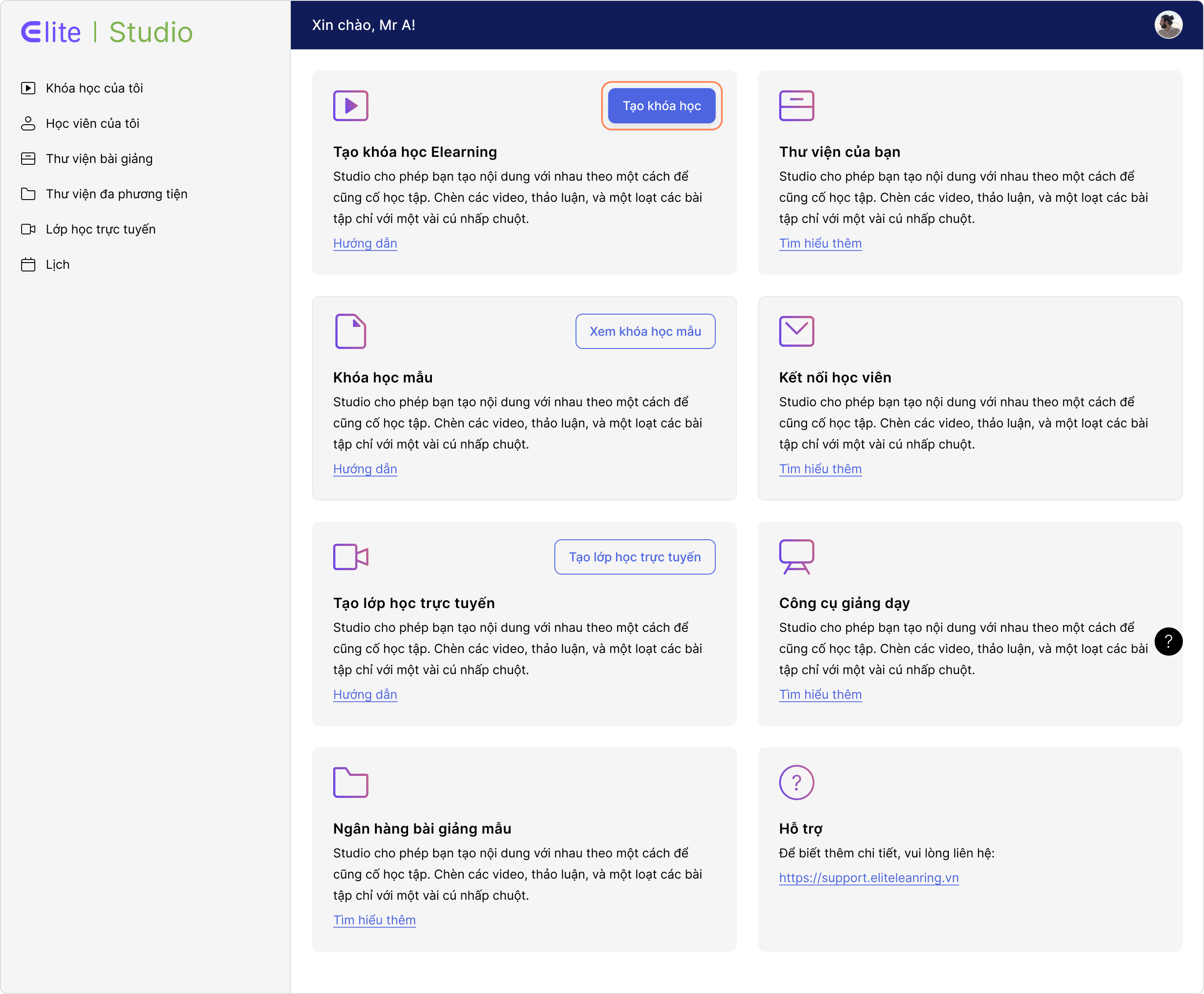The image size is (1204, 994).
Task: Go to Học viên của tôi sidebar item
Action: (x=92, y=124)
